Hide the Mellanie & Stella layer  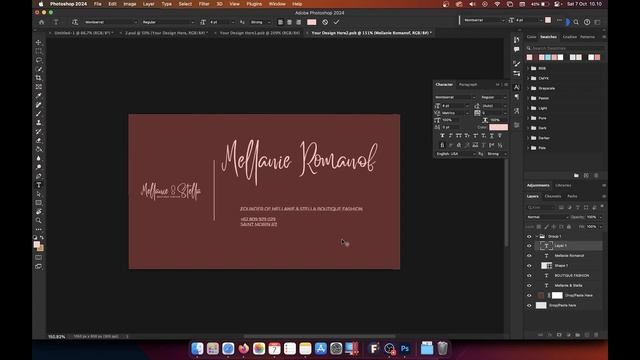pyautogui.click(x=529, y=285)
